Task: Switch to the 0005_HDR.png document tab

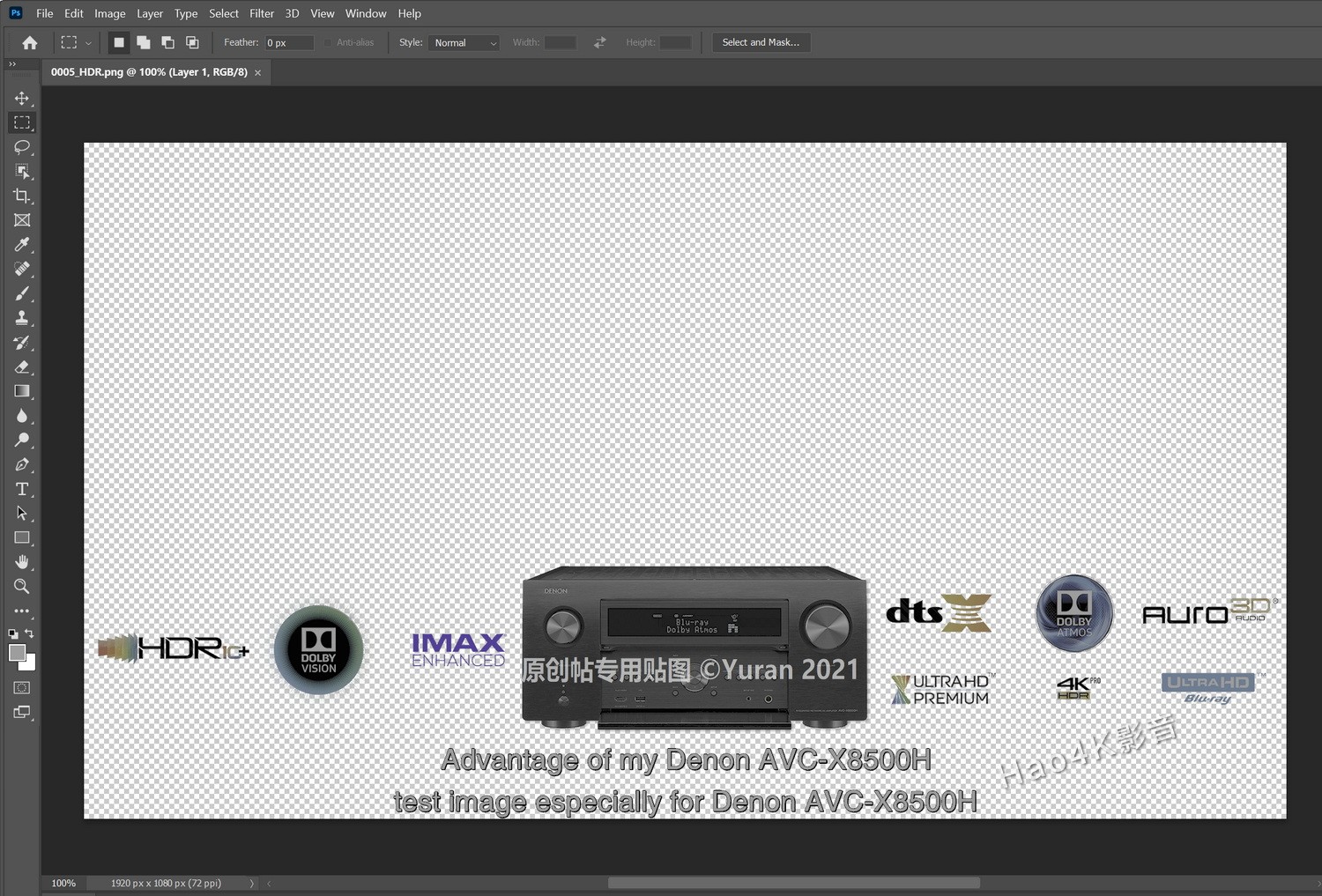Action: point(149,72)
